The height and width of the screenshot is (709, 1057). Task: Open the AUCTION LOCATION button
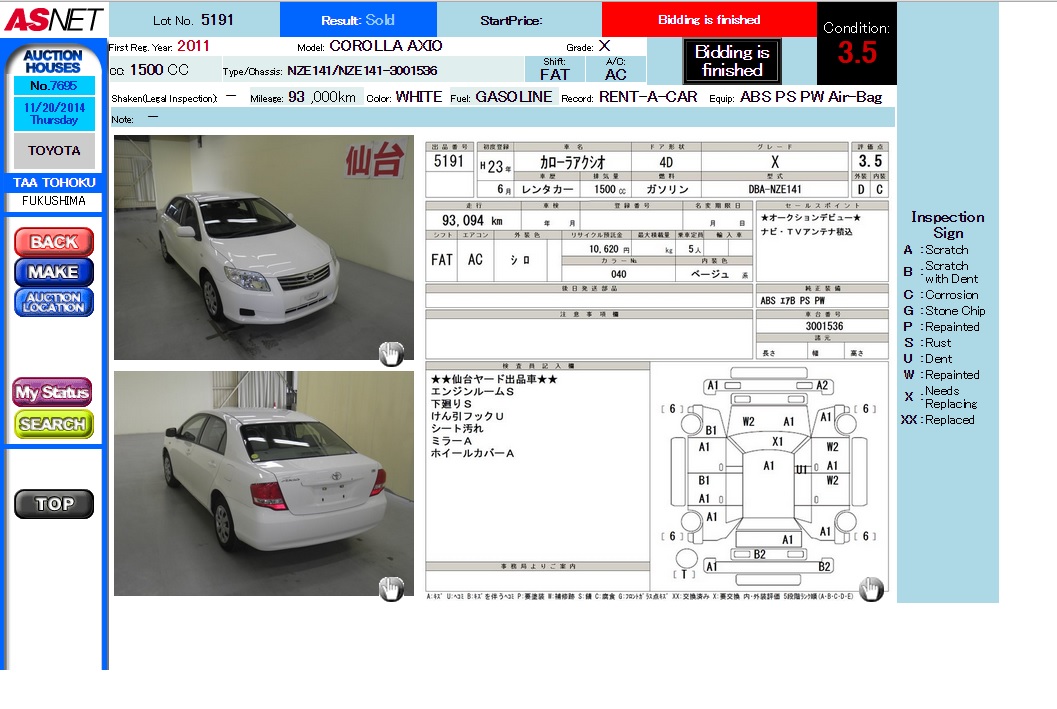(x=54, y=302)
